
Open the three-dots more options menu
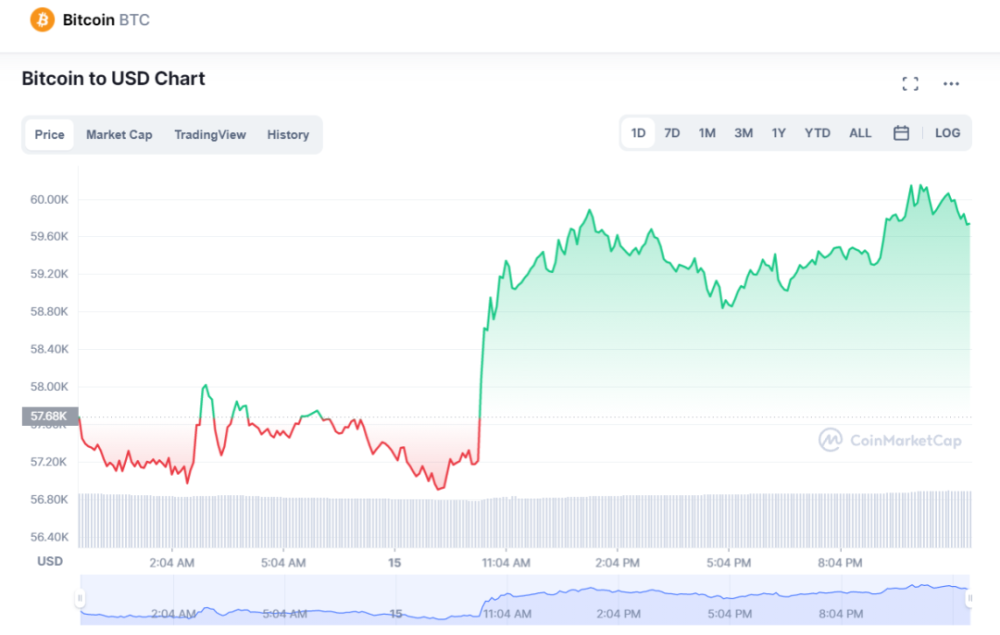pyautogui.click(x=951, y=84)
